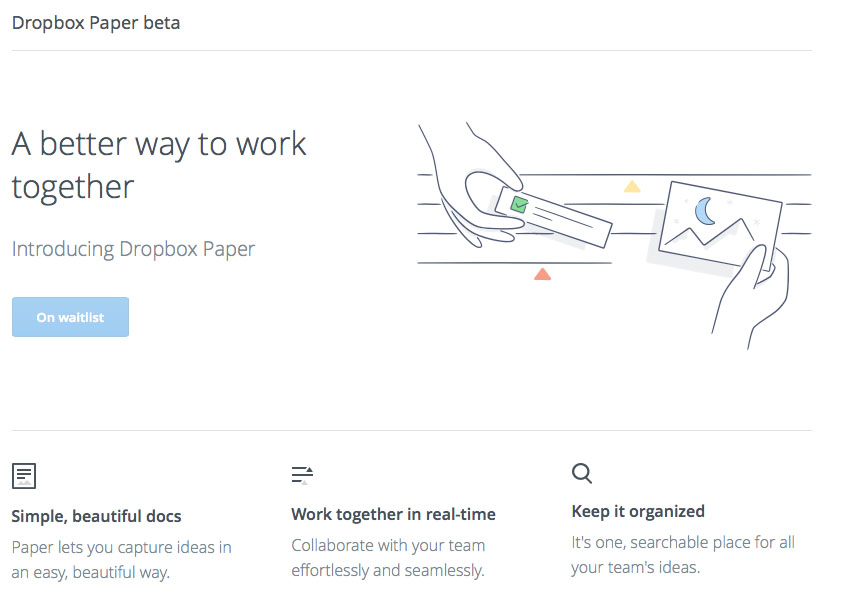Screen dimensions: 844x605
Task: Click the red triangle in the illustration
Action: click(542, 275)
